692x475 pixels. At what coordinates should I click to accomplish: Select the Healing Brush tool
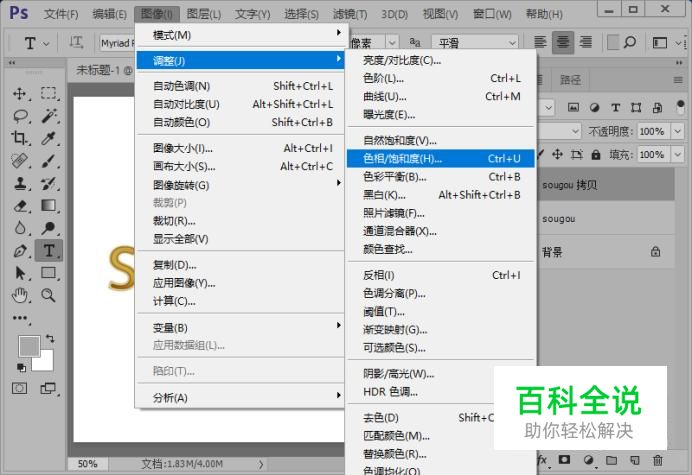click(x=20, y=161)
